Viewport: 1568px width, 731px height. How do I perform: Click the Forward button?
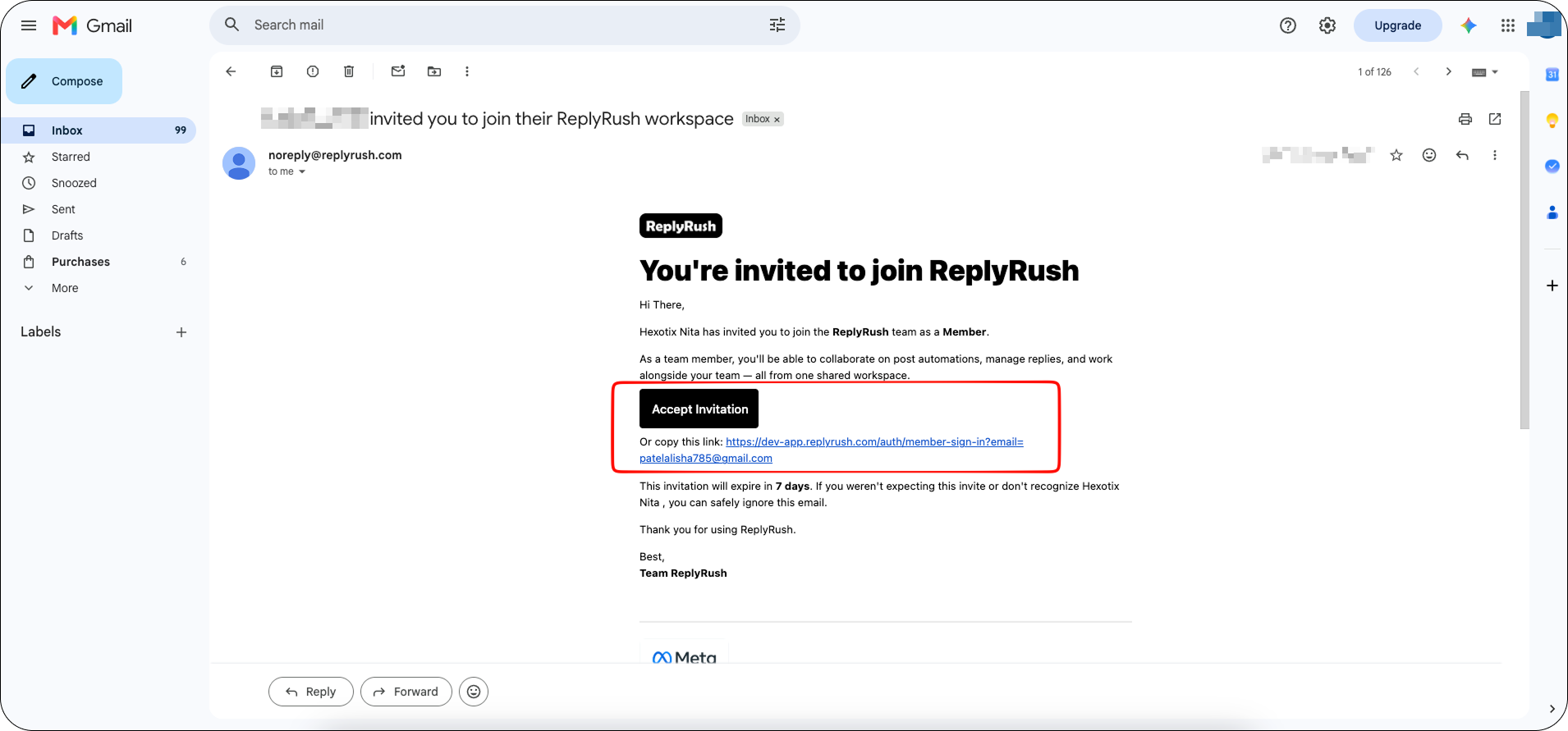click(406, 692)
